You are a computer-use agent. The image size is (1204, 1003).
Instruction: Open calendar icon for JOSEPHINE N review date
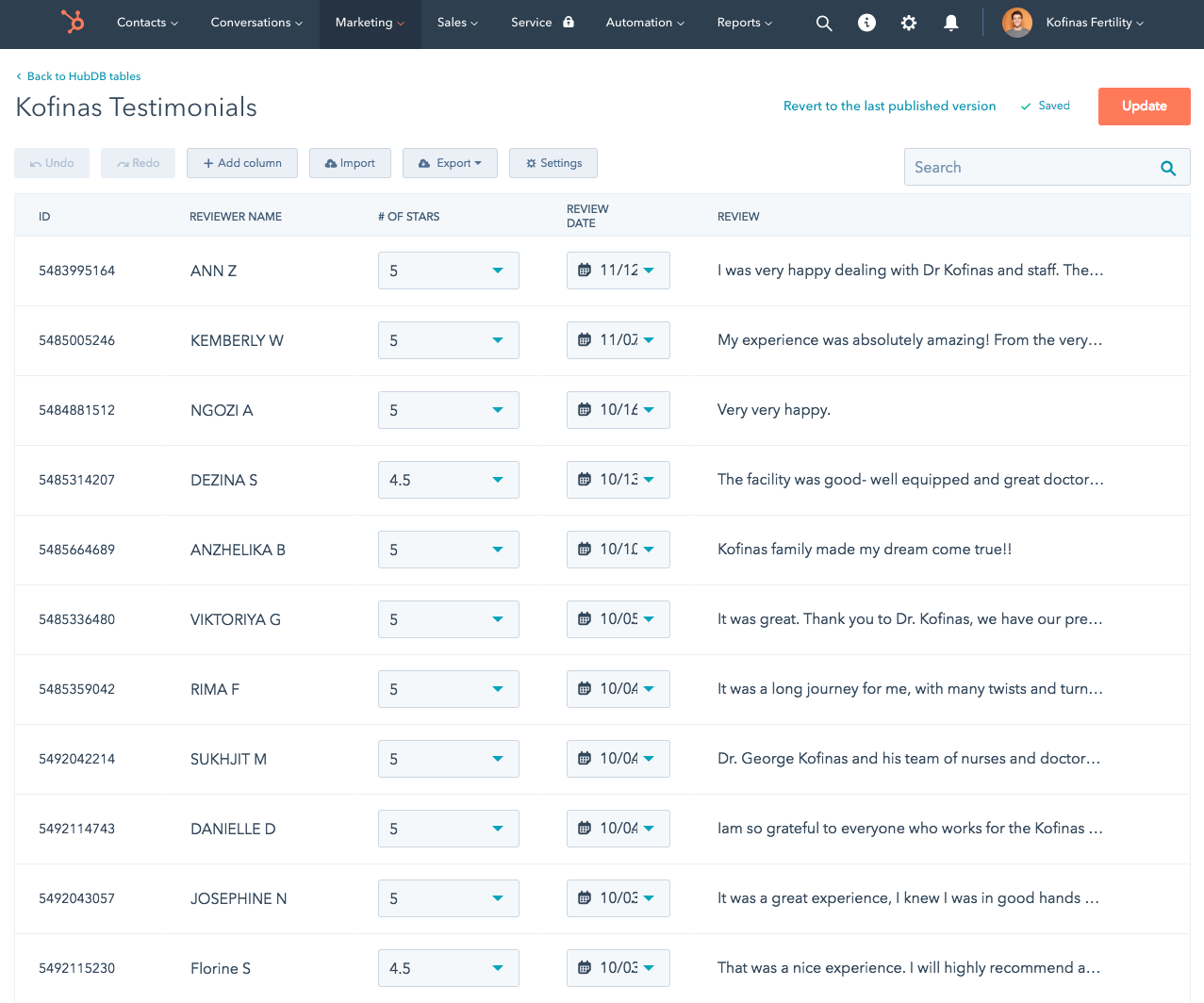click(x=585, y=898)
